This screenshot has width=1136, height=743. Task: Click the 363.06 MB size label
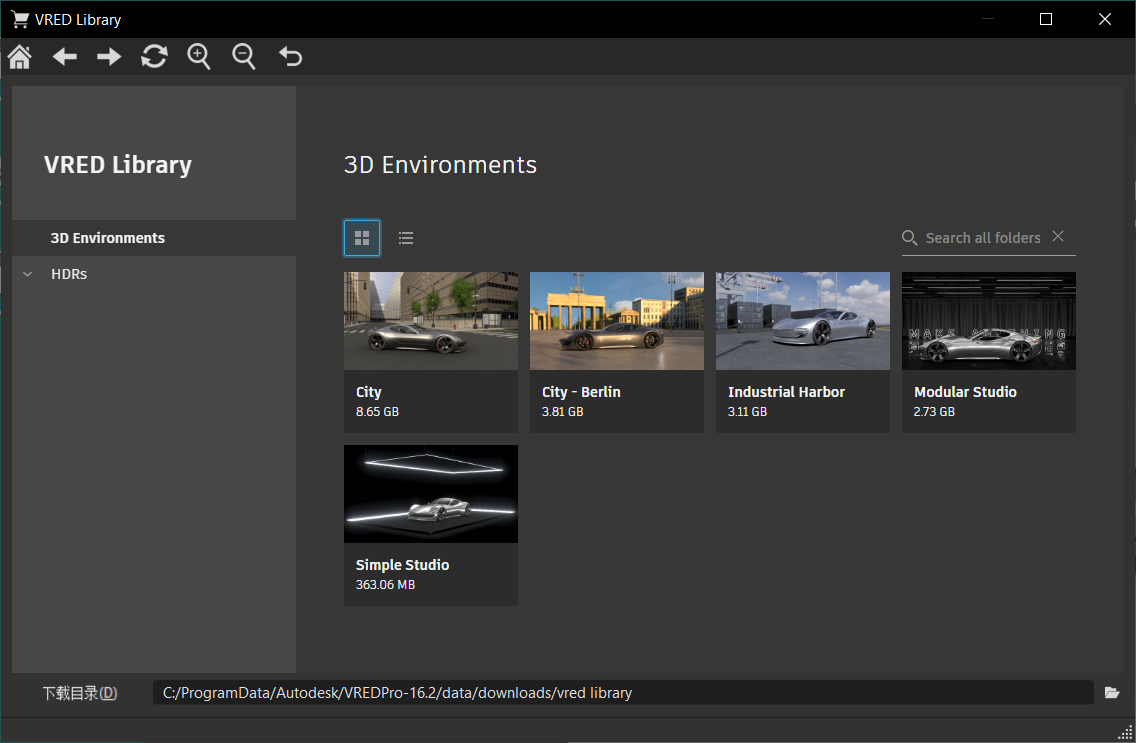[385, 584]
